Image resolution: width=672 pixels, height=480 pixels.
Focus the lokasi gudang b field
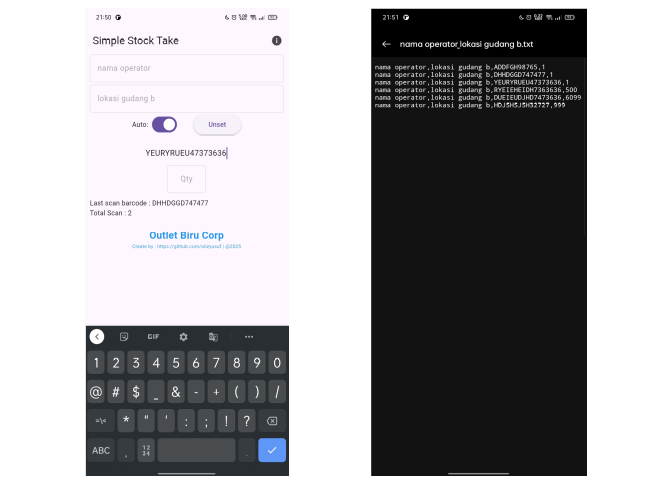click(187, 99)
